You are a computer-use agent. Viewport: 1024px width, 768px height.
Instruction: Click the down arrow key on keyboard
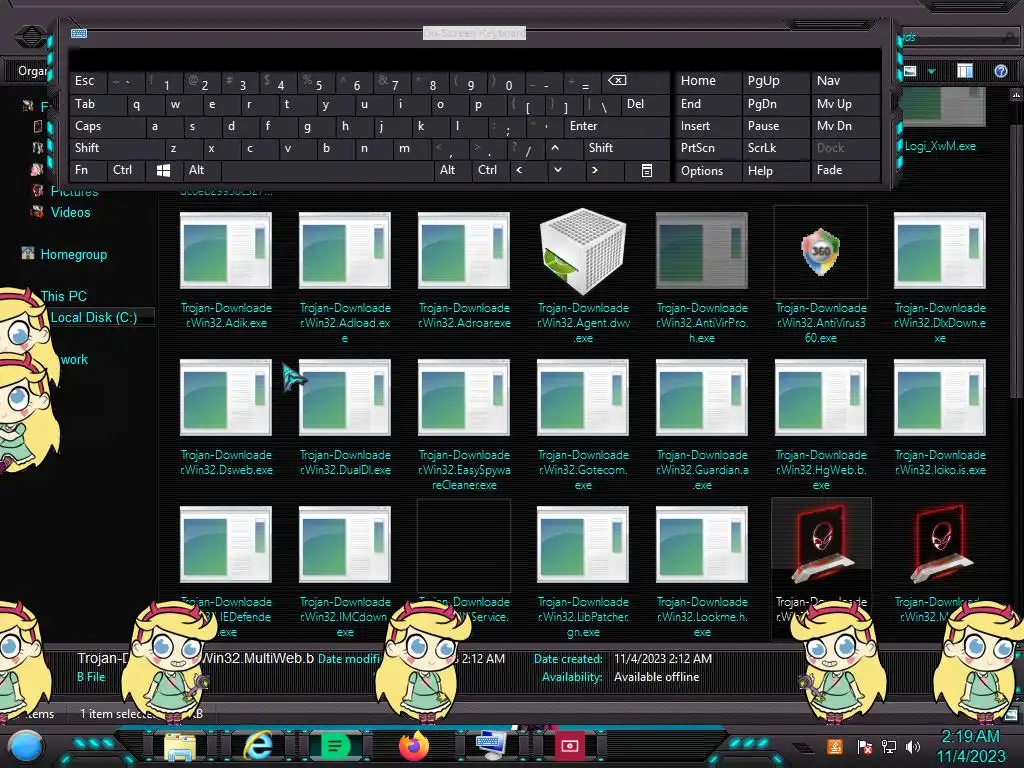coord(558,170)
